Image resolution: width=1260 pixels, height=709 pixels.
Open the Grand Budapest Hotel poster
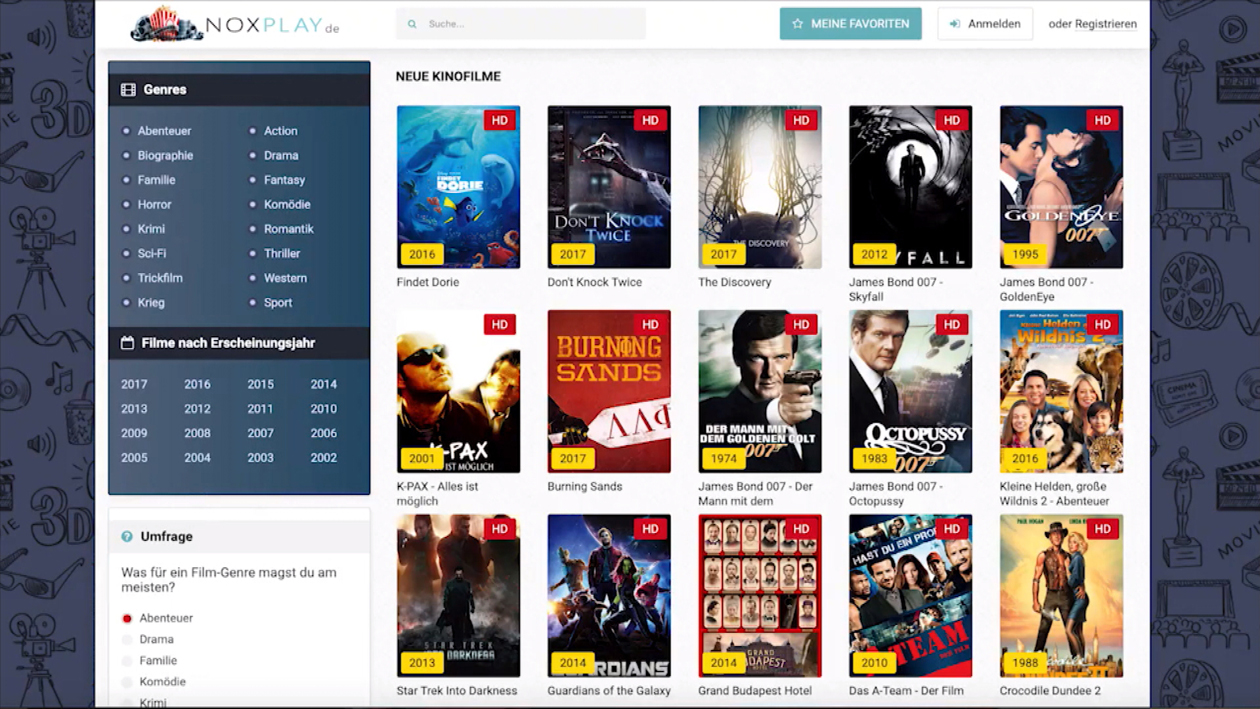coord(760,596)
